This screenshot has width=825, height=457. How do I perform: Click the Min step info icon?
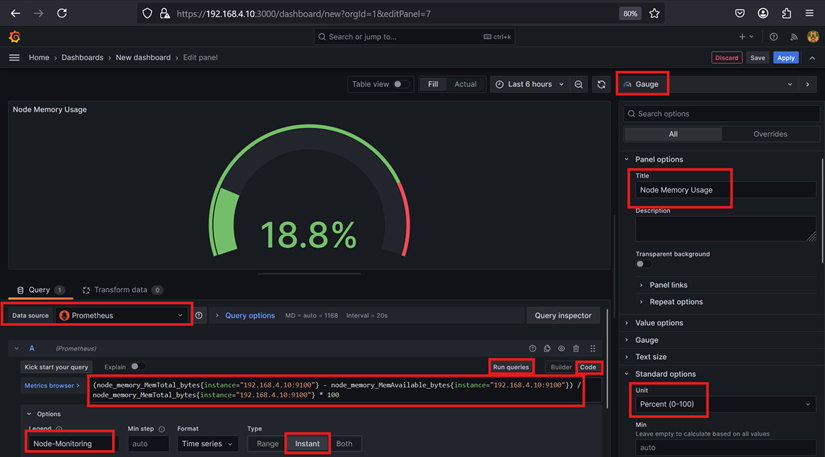162,429
